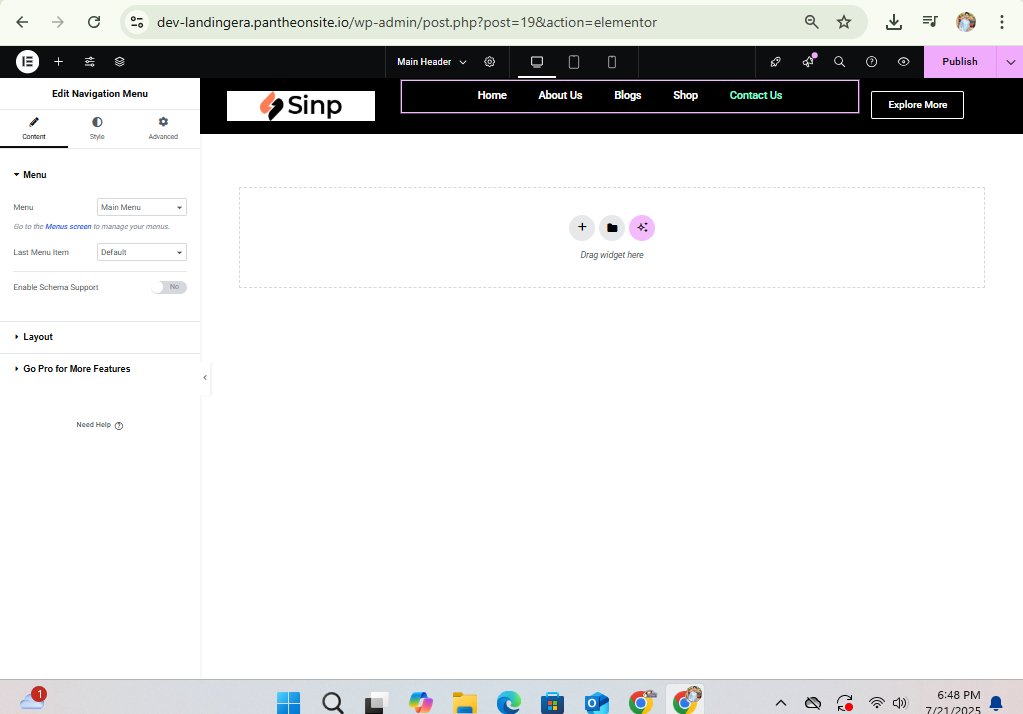The height and width of the screenshot is (714, 1023).
Task: Open the template library folder icon
Action: (x=612, y=228)
